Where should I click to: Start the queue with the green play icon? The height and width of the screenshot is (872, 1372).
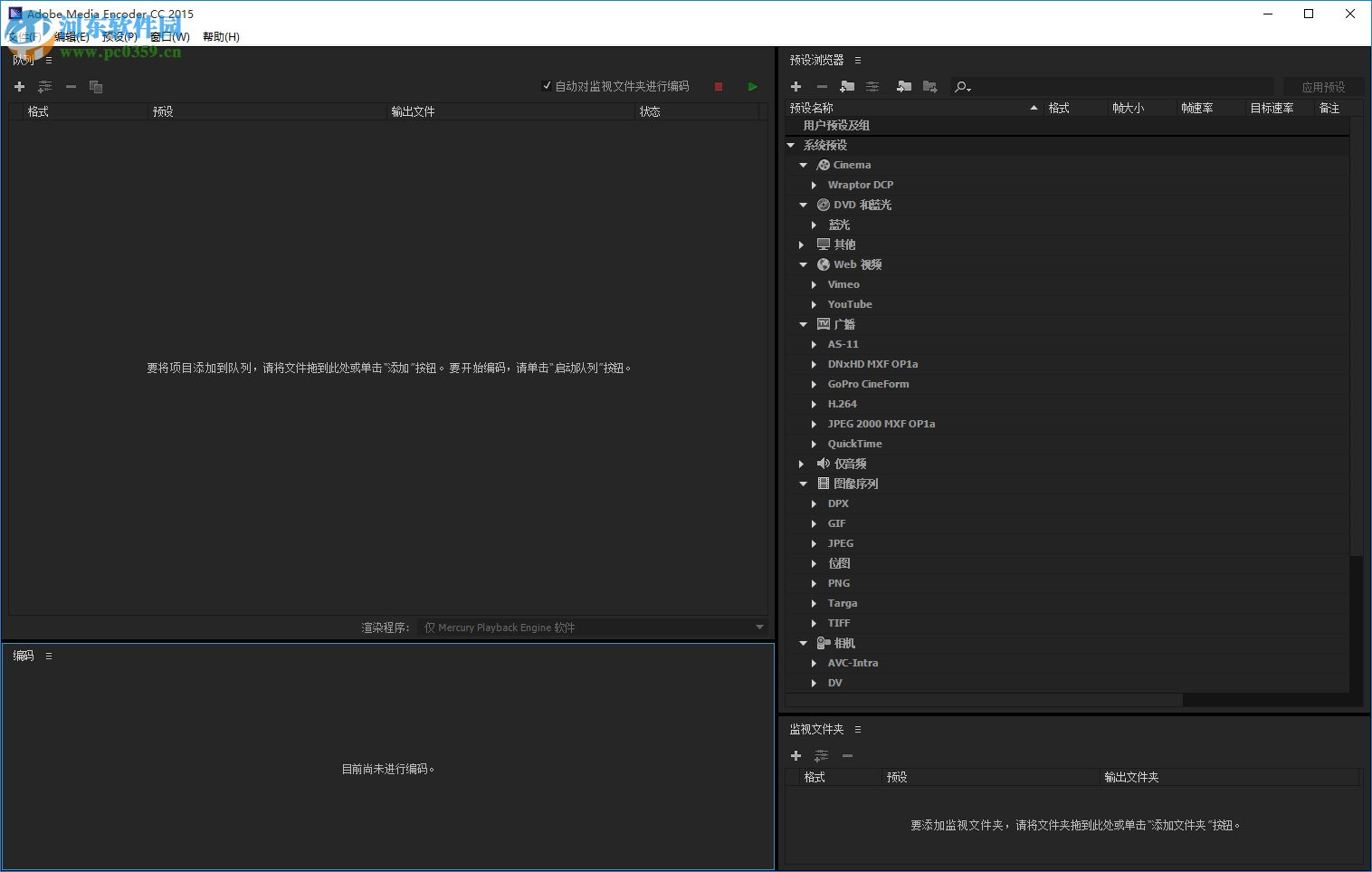click(x=752, y=86)
